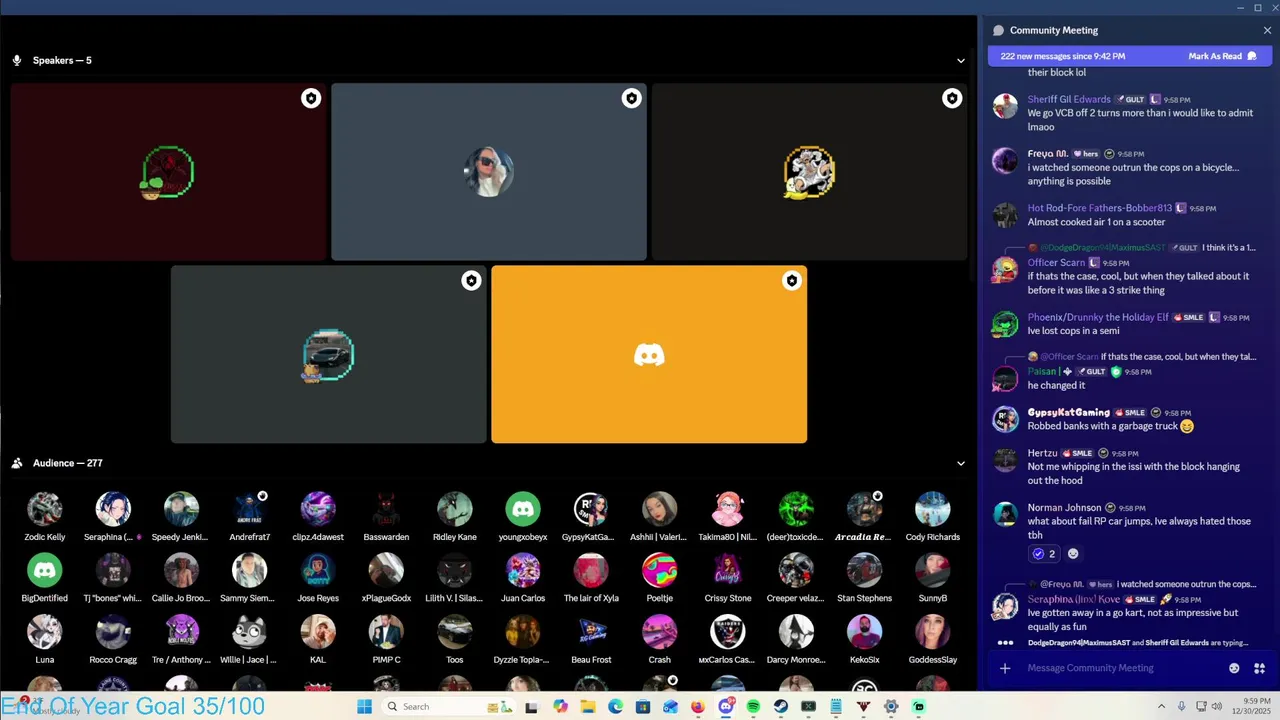The height and width of the screenshot is (720, 1280).
Task: Click Hertzu username in chat
Action: [x=1042, y=453]
